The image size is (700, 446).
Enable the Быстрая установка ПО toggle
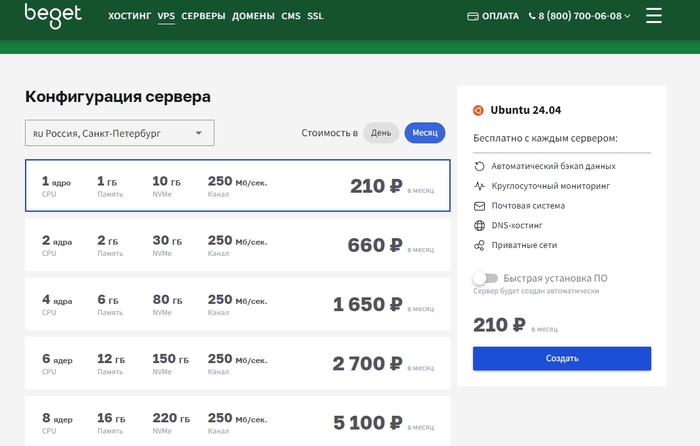pyautogui.click(x=486, y=278)
